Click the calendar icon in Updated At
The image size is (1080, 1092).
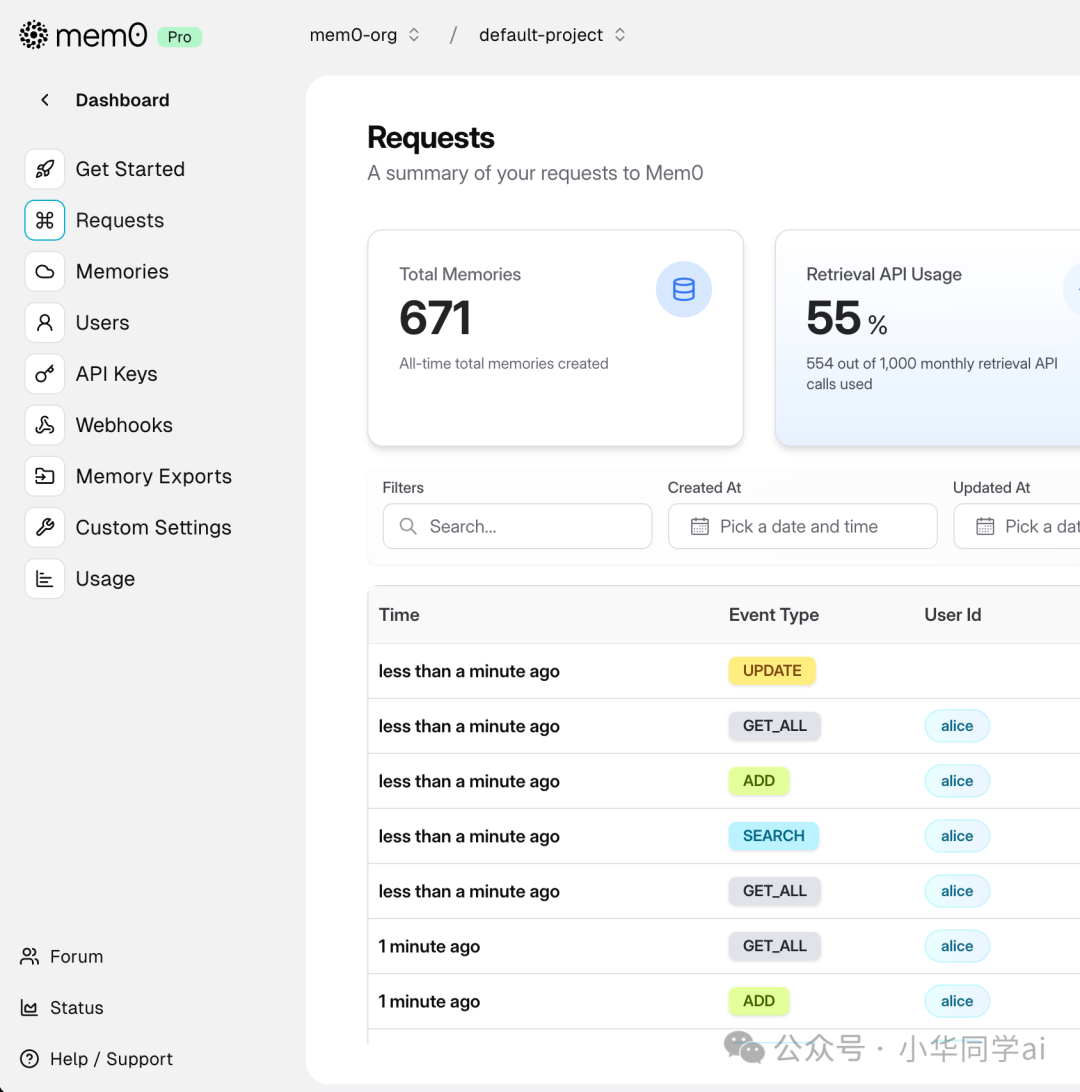985,526
